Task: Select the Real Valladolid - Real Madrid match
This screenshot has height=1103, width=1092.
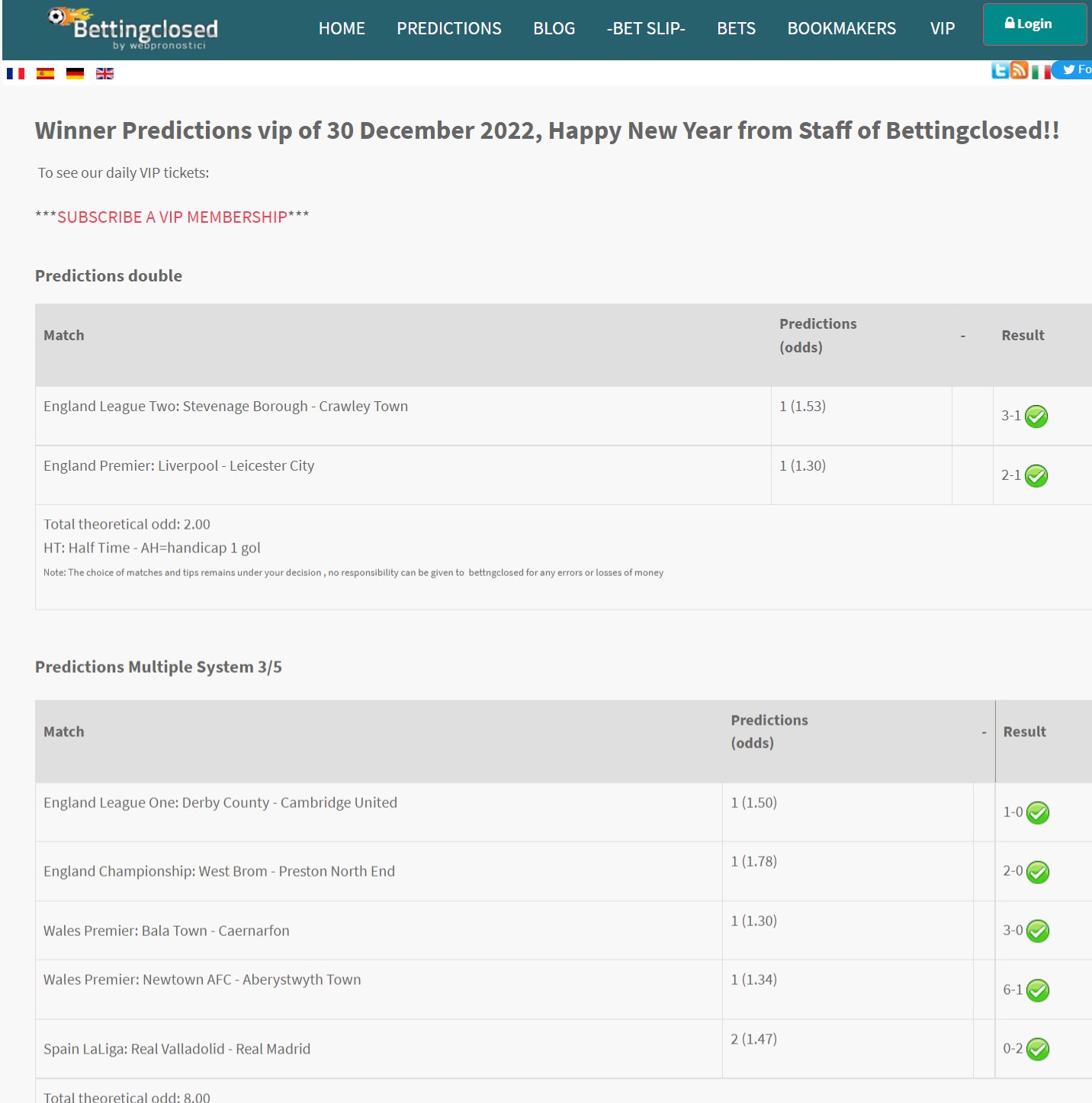Action: click(177, 1049)
